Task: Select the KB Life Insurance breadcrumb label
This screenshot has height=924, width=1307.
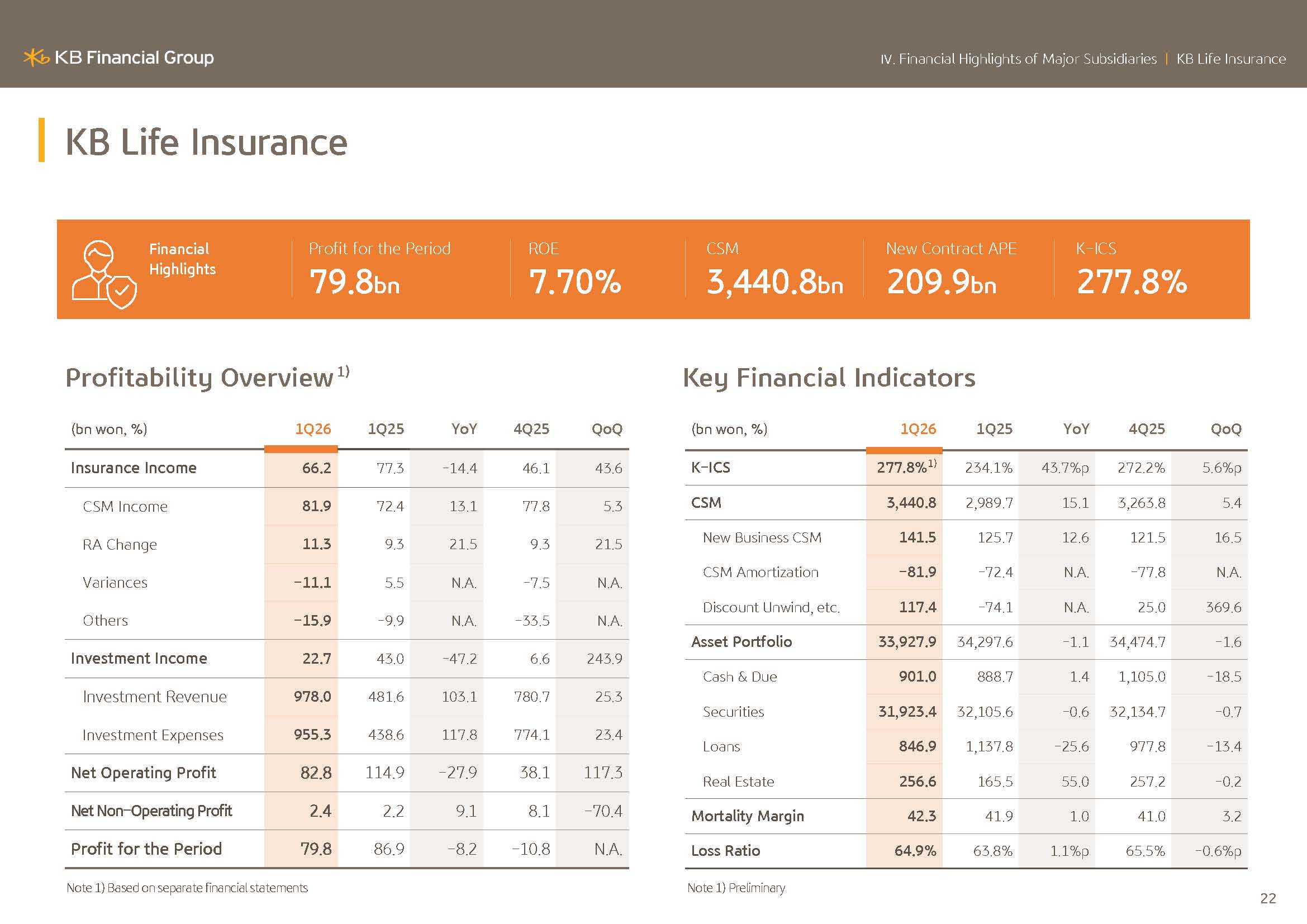Action: (x=1230, y=59)
